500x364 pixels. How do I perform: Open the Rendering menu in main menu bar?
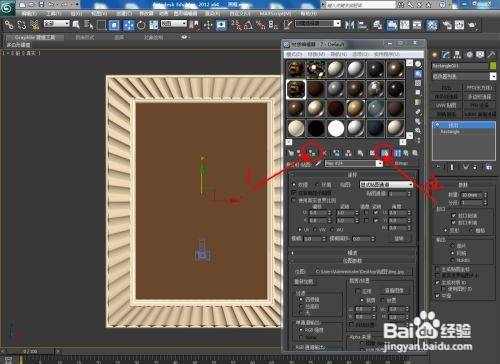click(212, 14)
